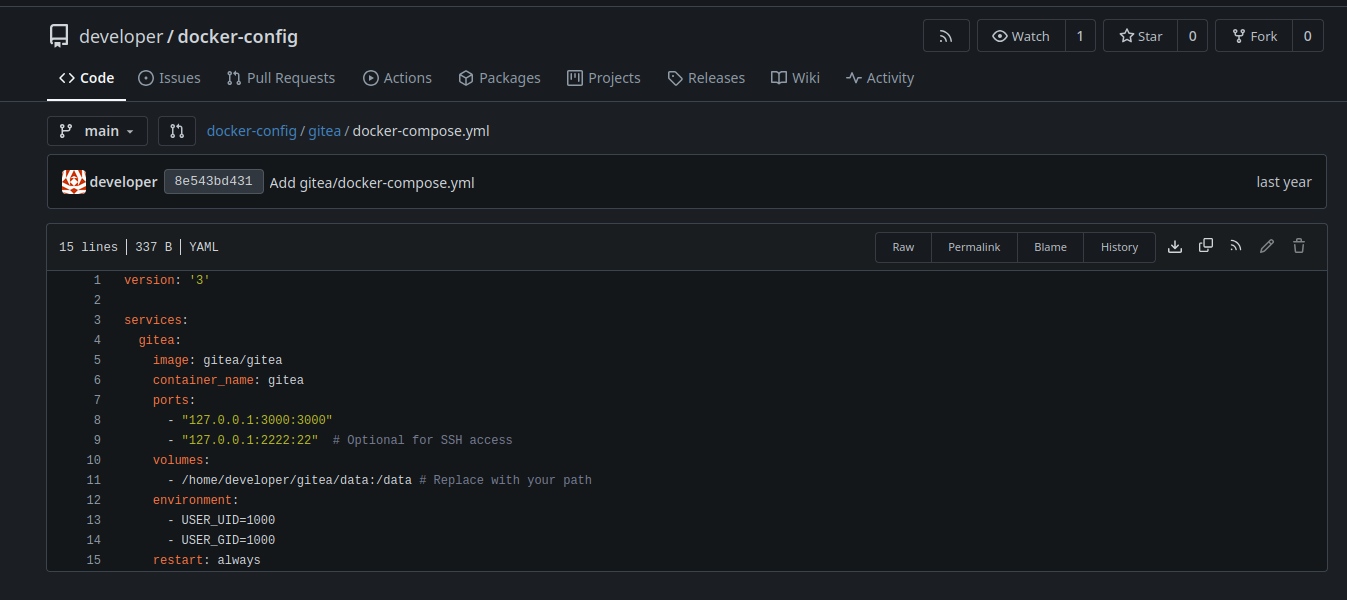Download the docker-compose.yml file

coord(1175,246)
